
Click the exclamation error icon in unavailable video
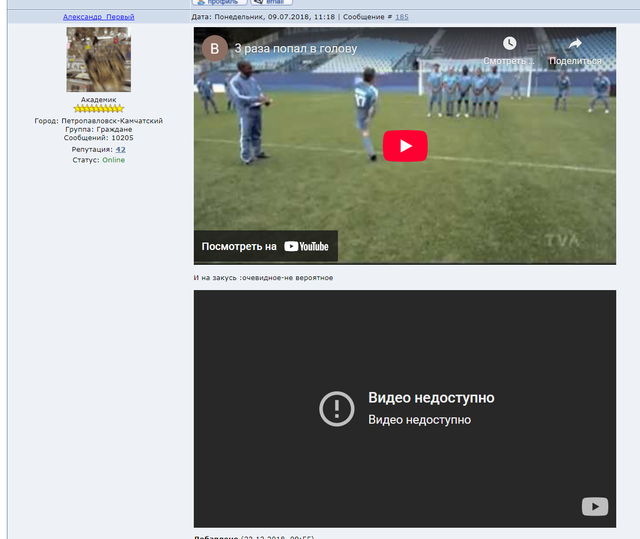[336, 409]
